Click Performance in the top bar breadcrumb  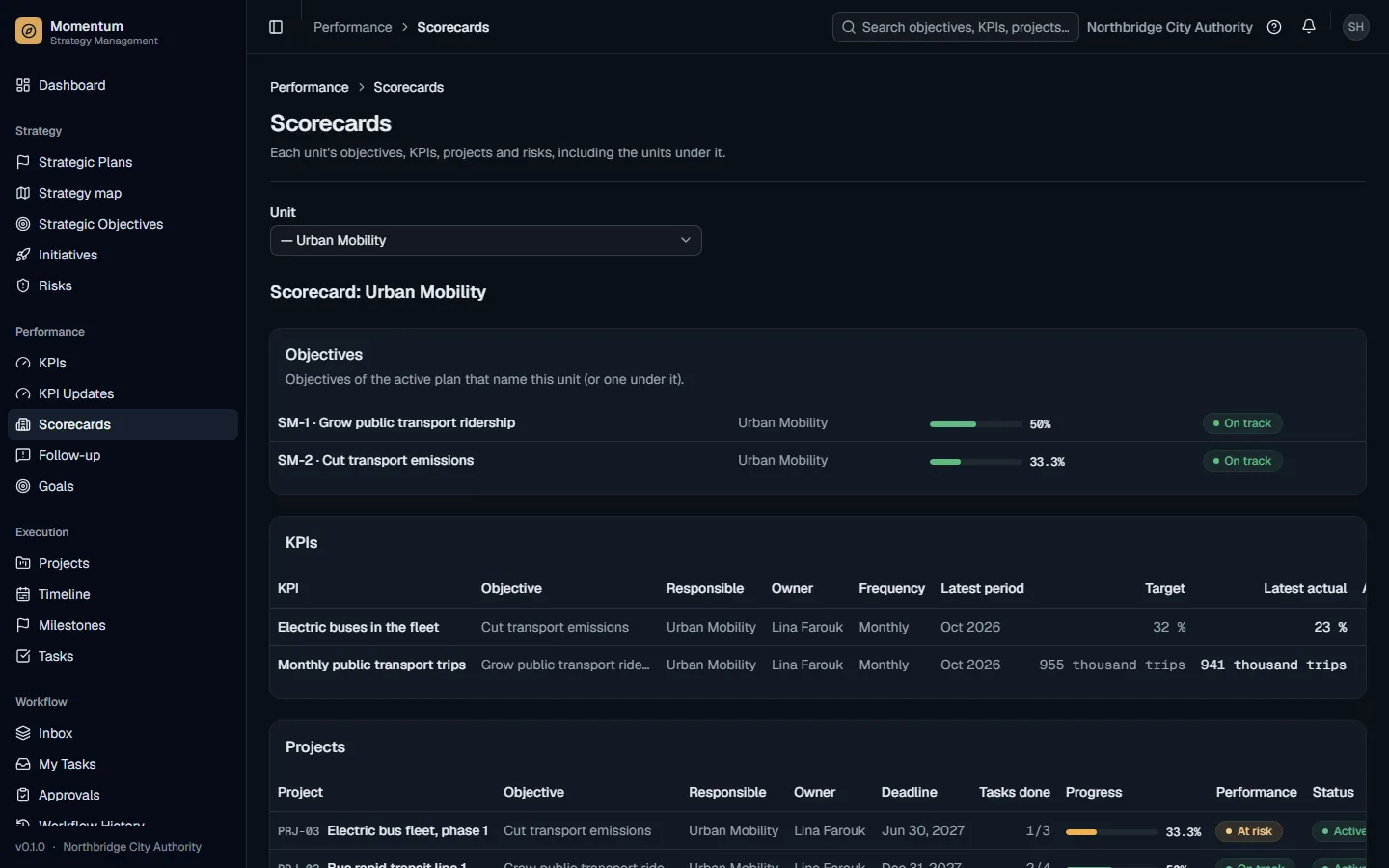[353, 27]
